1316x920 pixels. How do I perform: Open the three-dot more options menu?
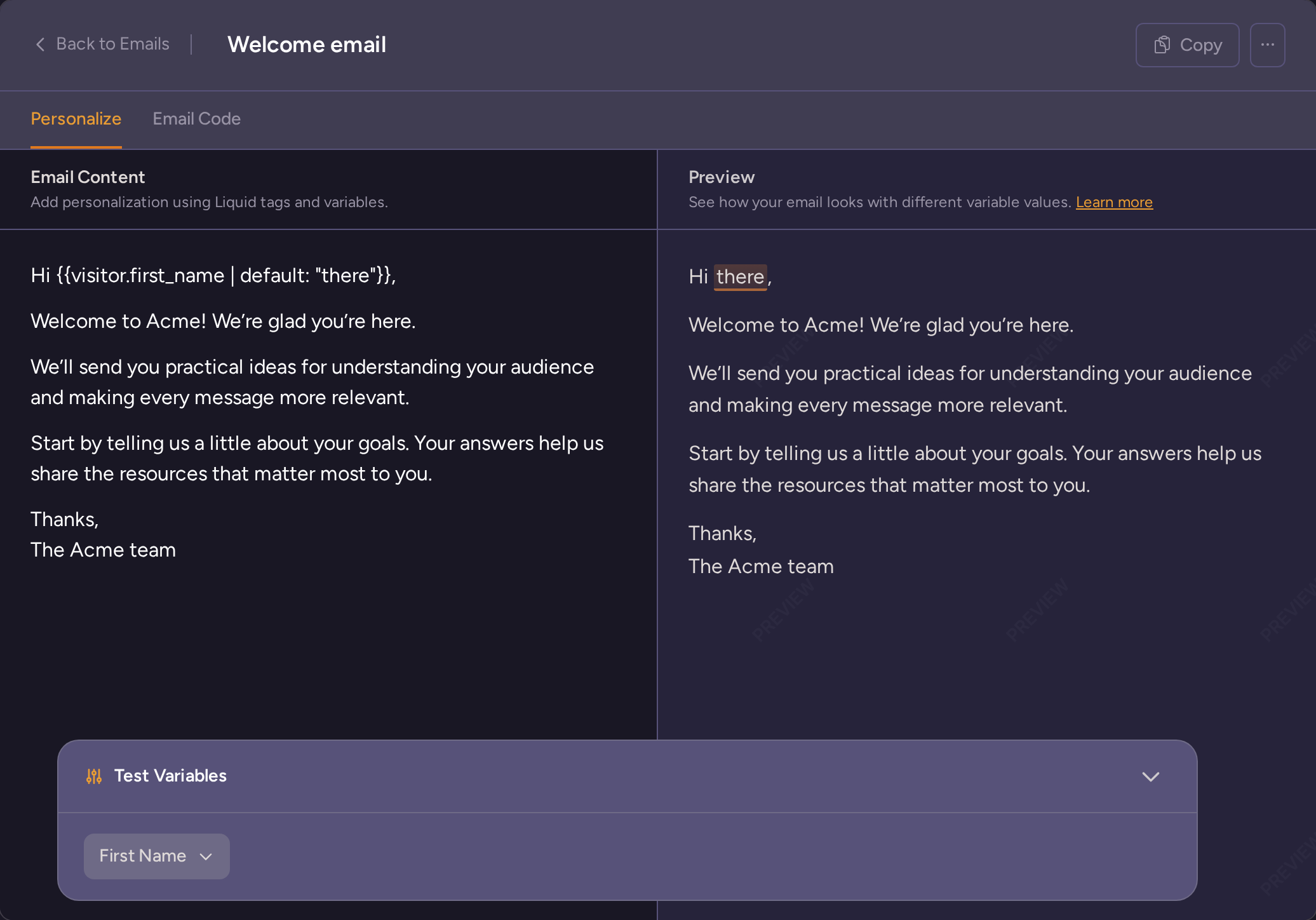1267,45
